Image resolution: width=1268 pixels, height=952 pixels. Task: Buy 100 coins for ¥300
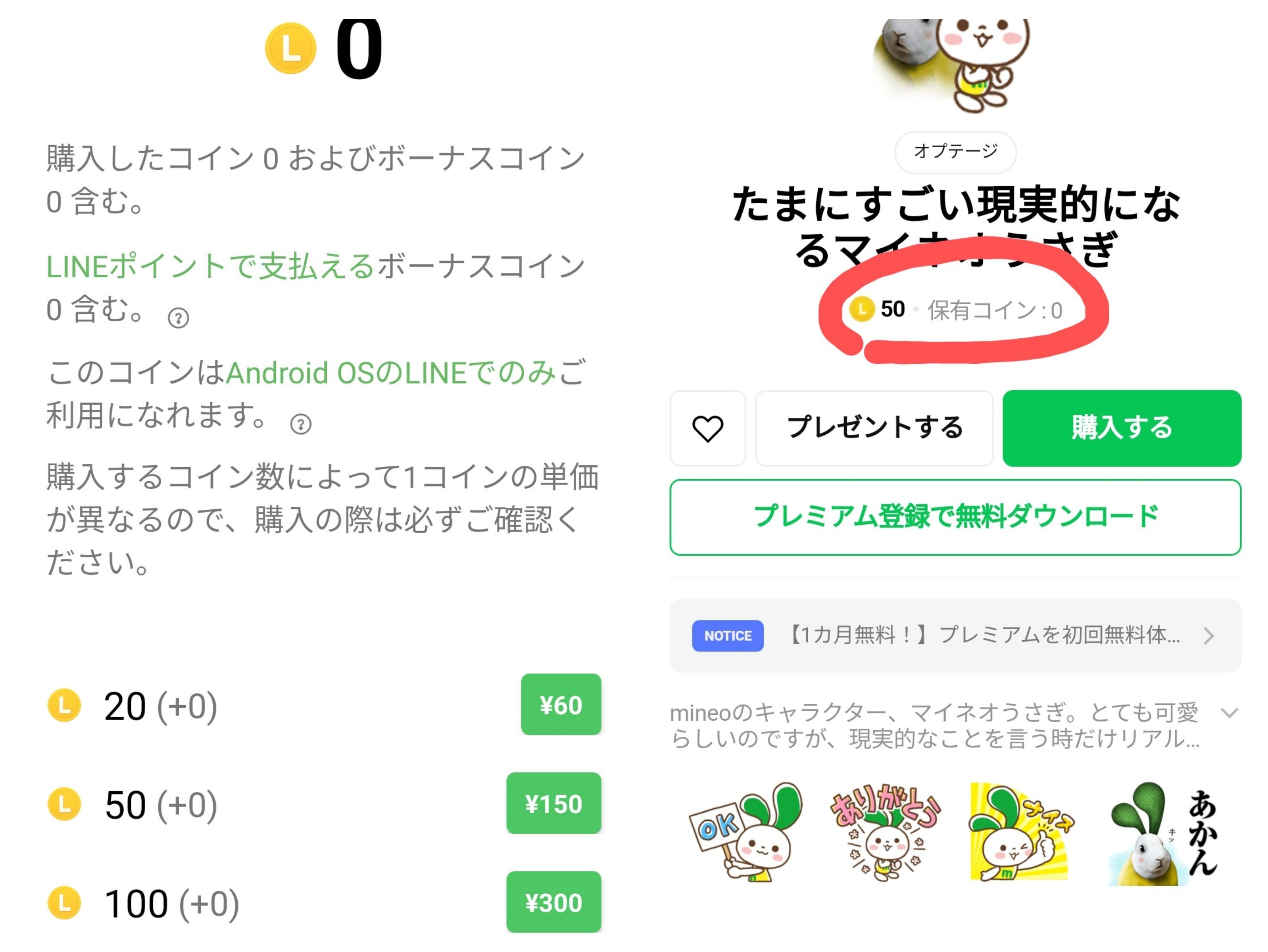pos(554,902)
